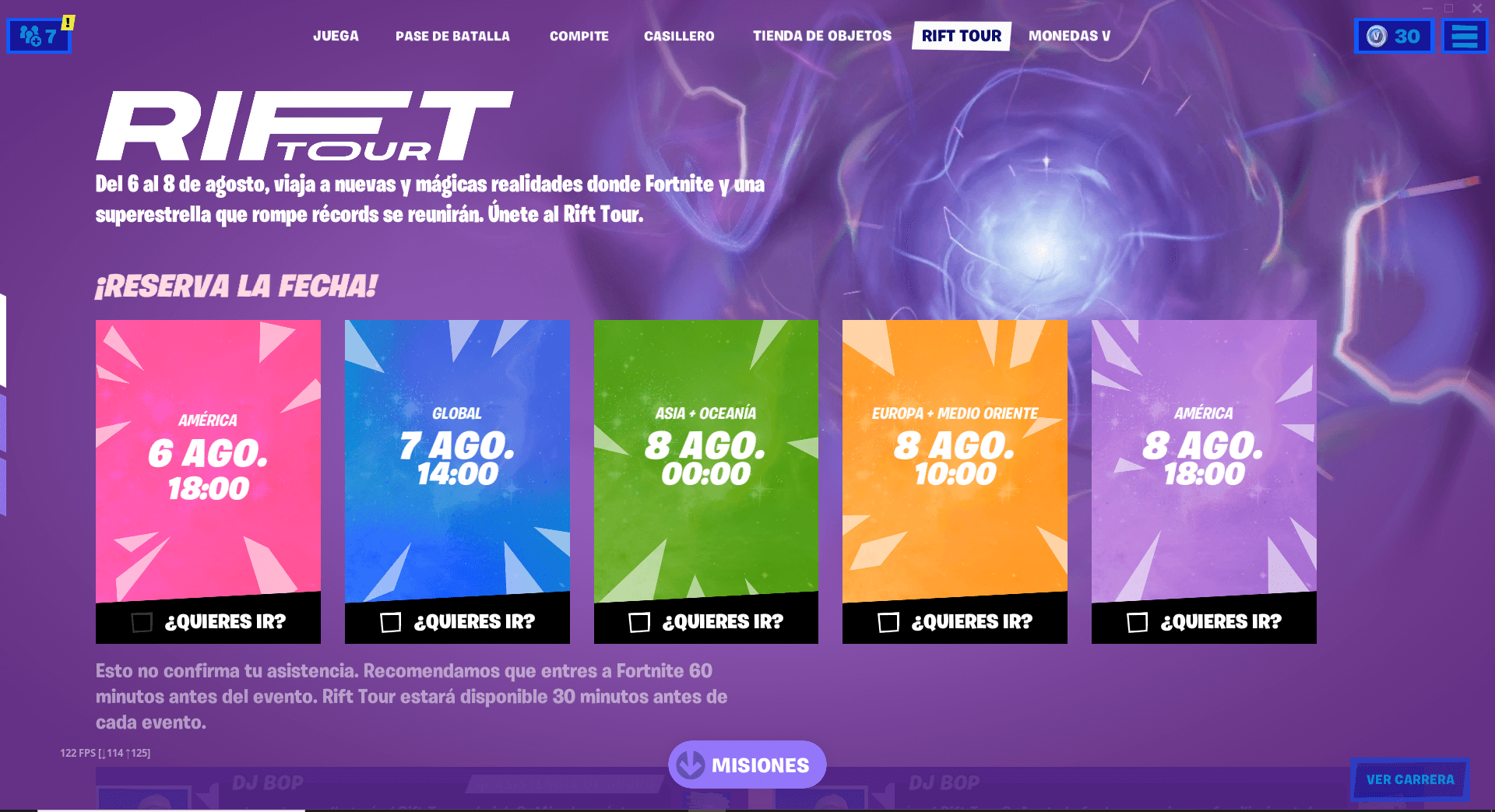Open the friends list icon
Image resolution: width=1495 pixels, height=812 pixels.
(x=38, y=36)
